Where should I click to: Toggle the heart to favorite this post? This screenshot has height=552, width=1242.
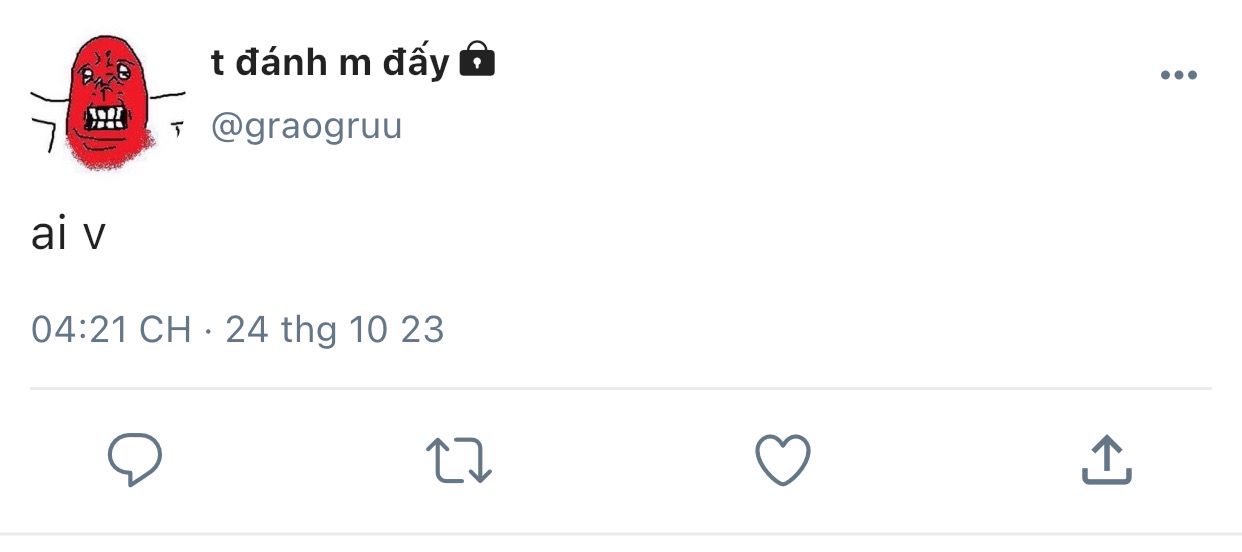pos(782,461)
